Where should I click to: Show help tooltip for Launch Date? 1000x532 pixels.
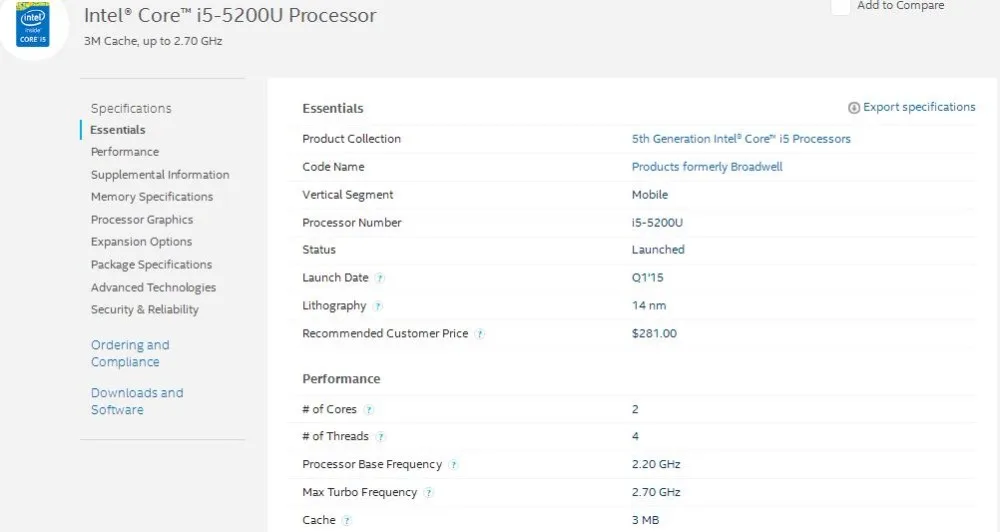[x=379, y=278]
